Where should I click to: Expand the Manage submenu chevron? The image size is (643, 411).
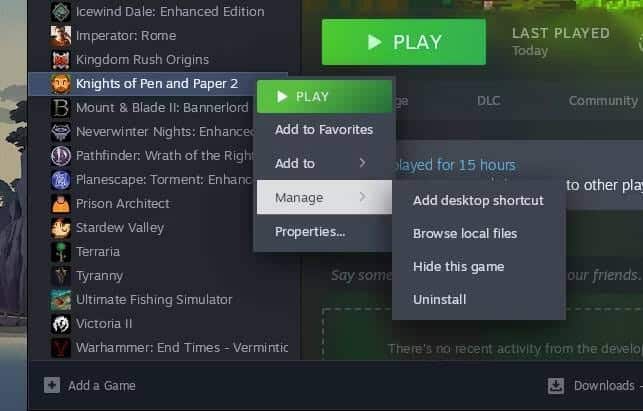362,197
